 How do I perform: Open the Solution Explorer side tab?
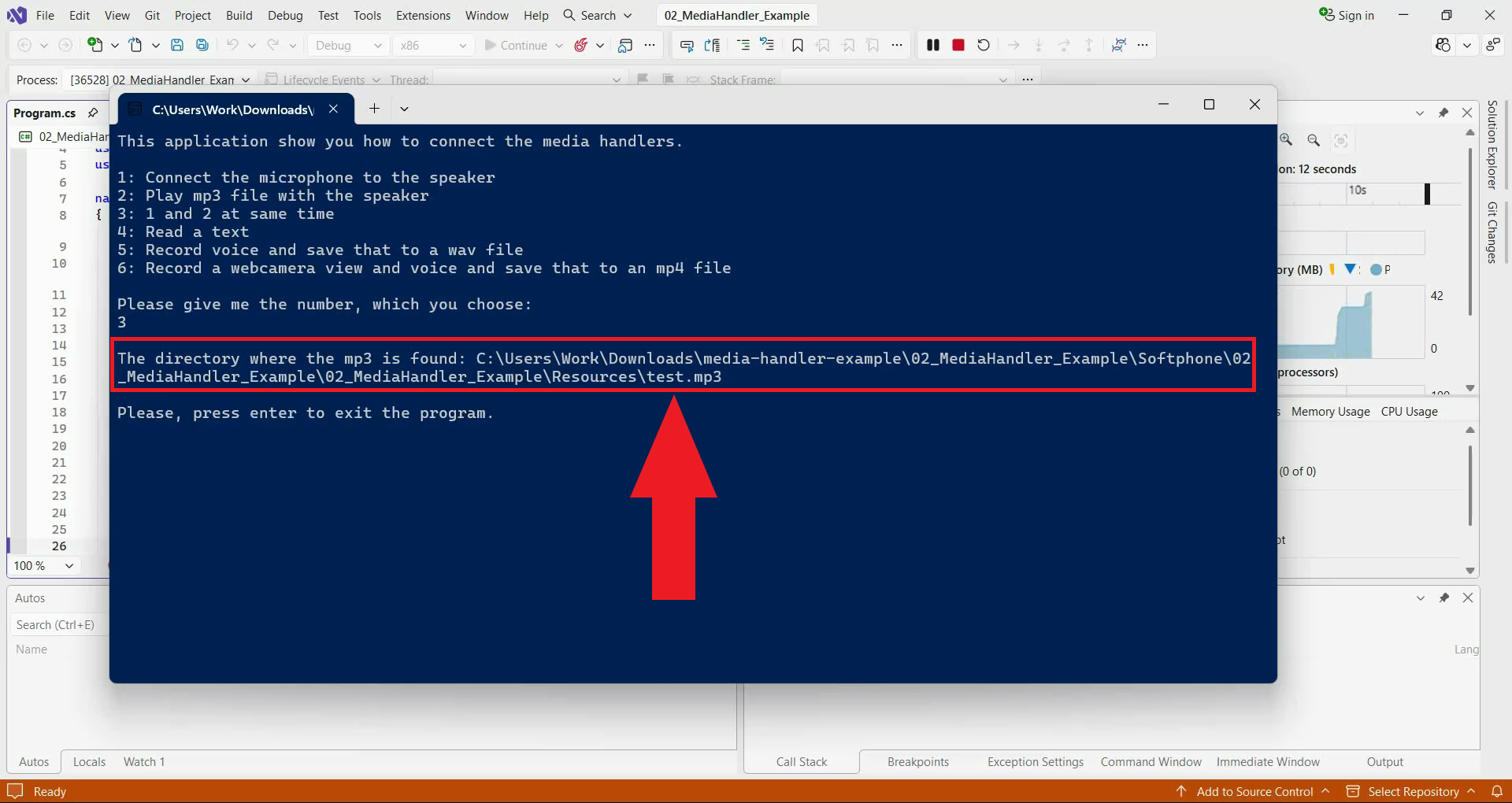(x=1492, y=145)
